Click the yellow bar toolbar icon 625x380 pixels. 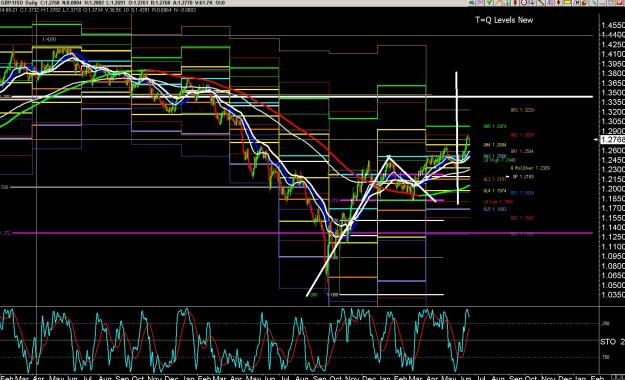(567, 2)
